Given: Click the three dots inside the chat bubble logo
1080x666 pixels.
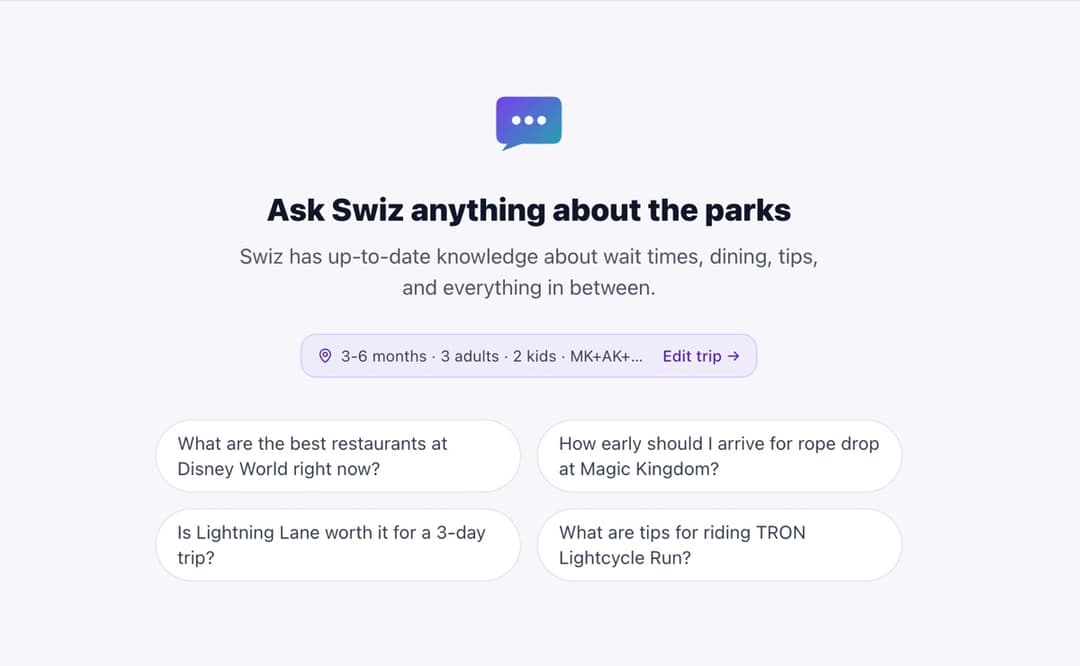Looking at the screenshot, I should coord(528,120).
